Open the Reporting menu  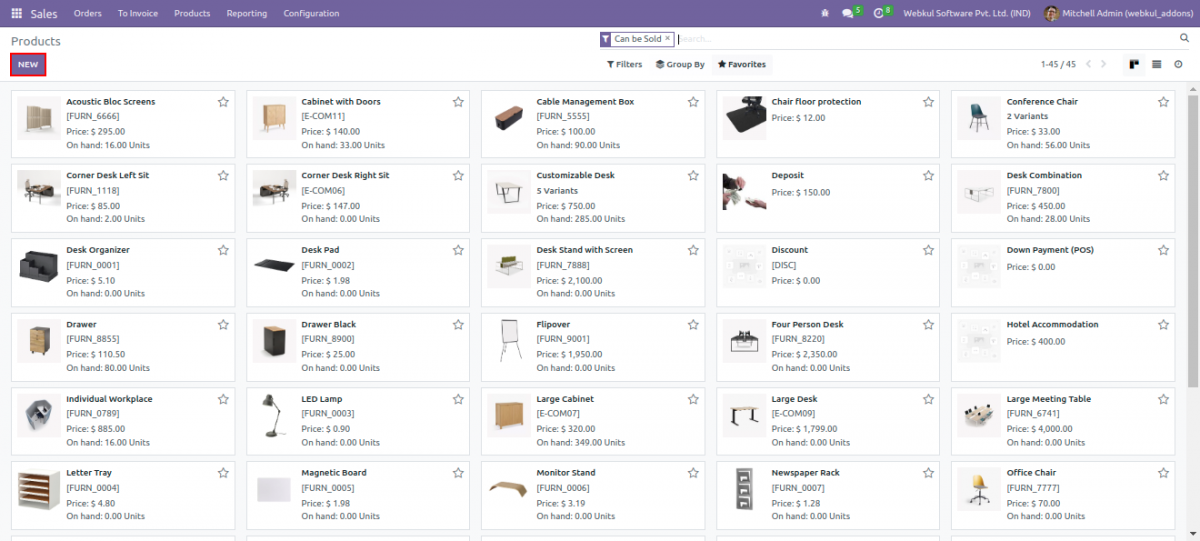click(x=247, y=13)
